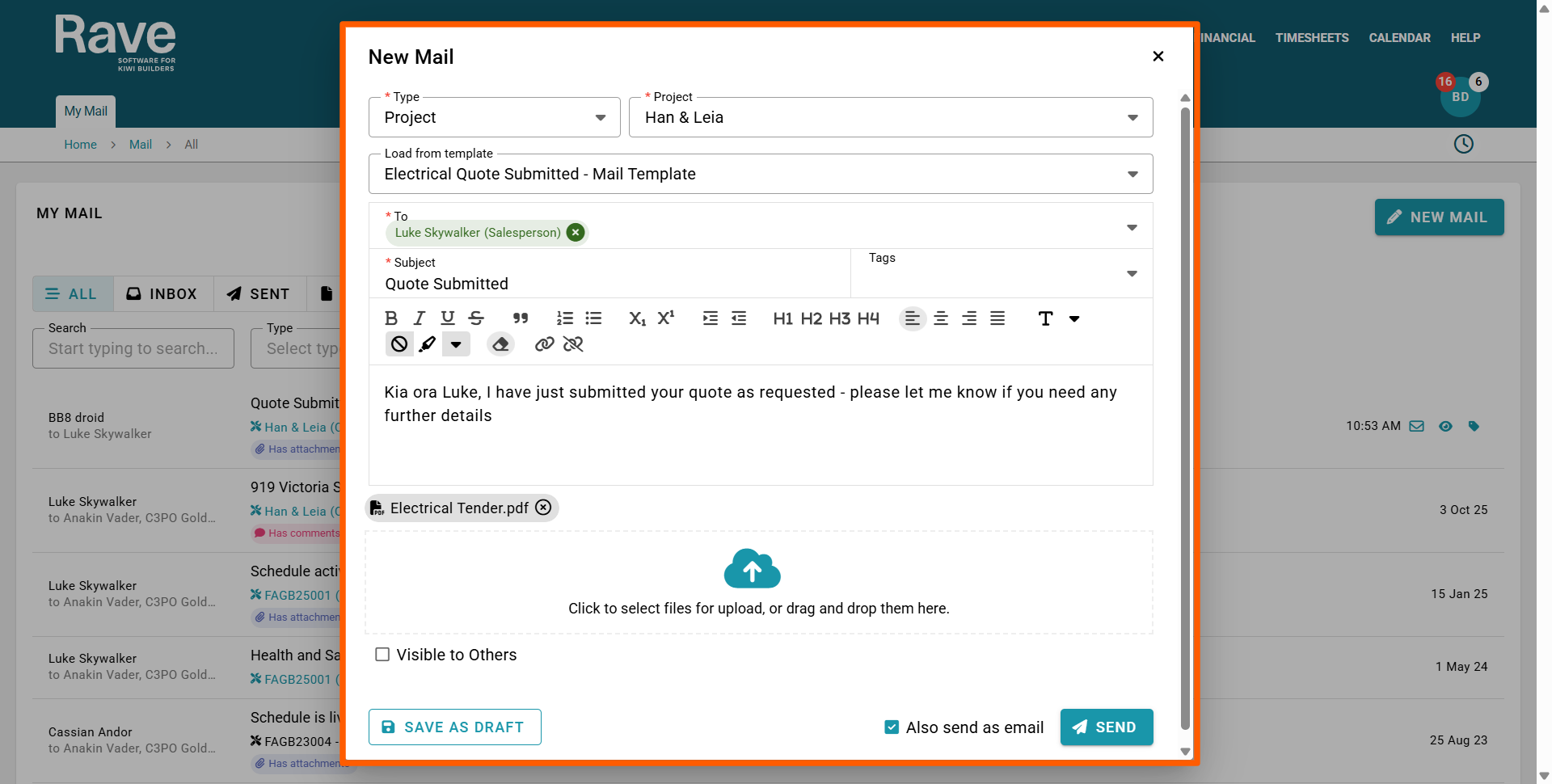
Task: Click the SEND button
Action: pyautogui.click(x=1107, y=727)
